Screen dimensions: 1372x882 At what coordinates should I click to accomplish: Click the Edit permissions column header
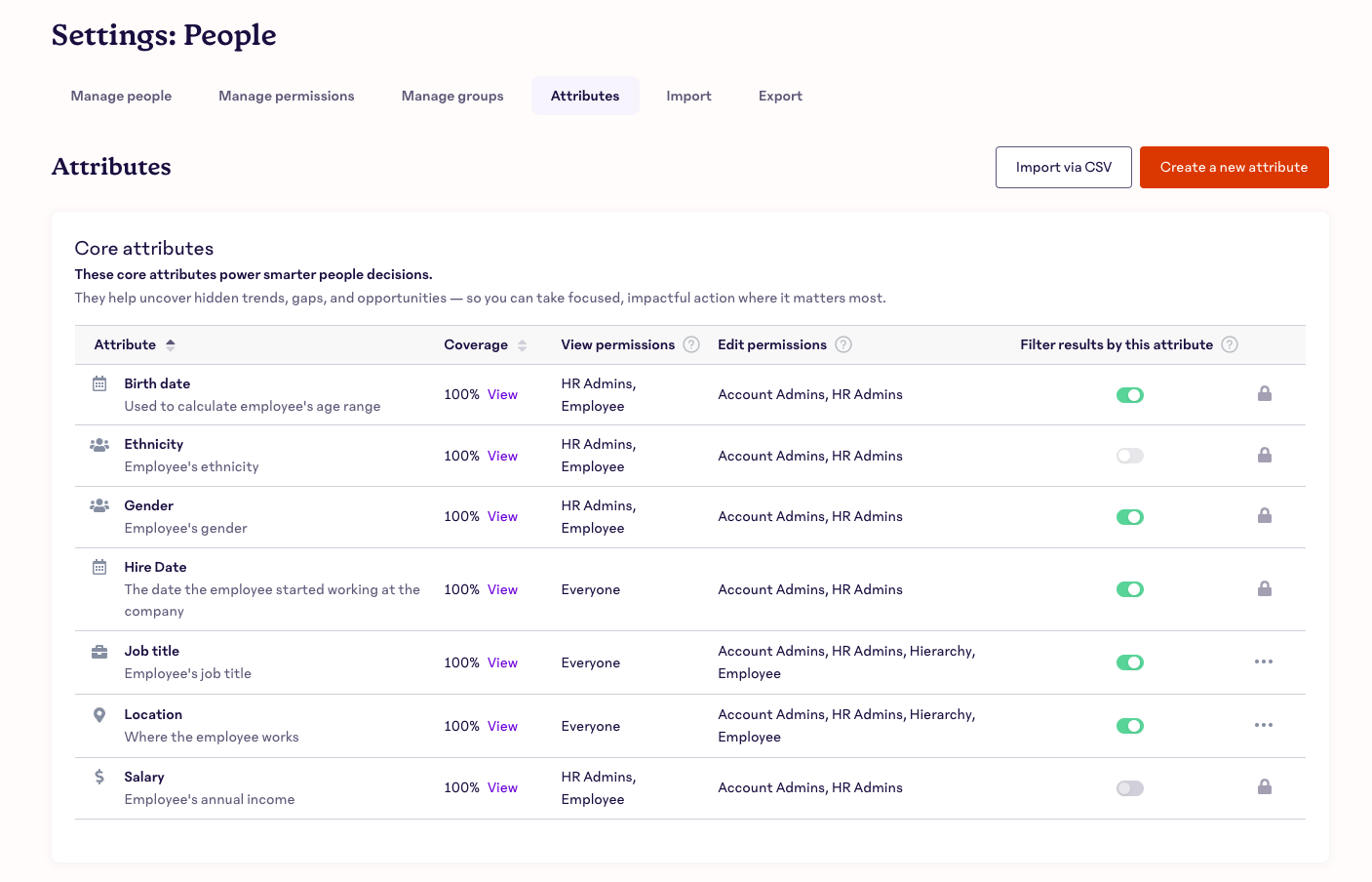[772, 344]
